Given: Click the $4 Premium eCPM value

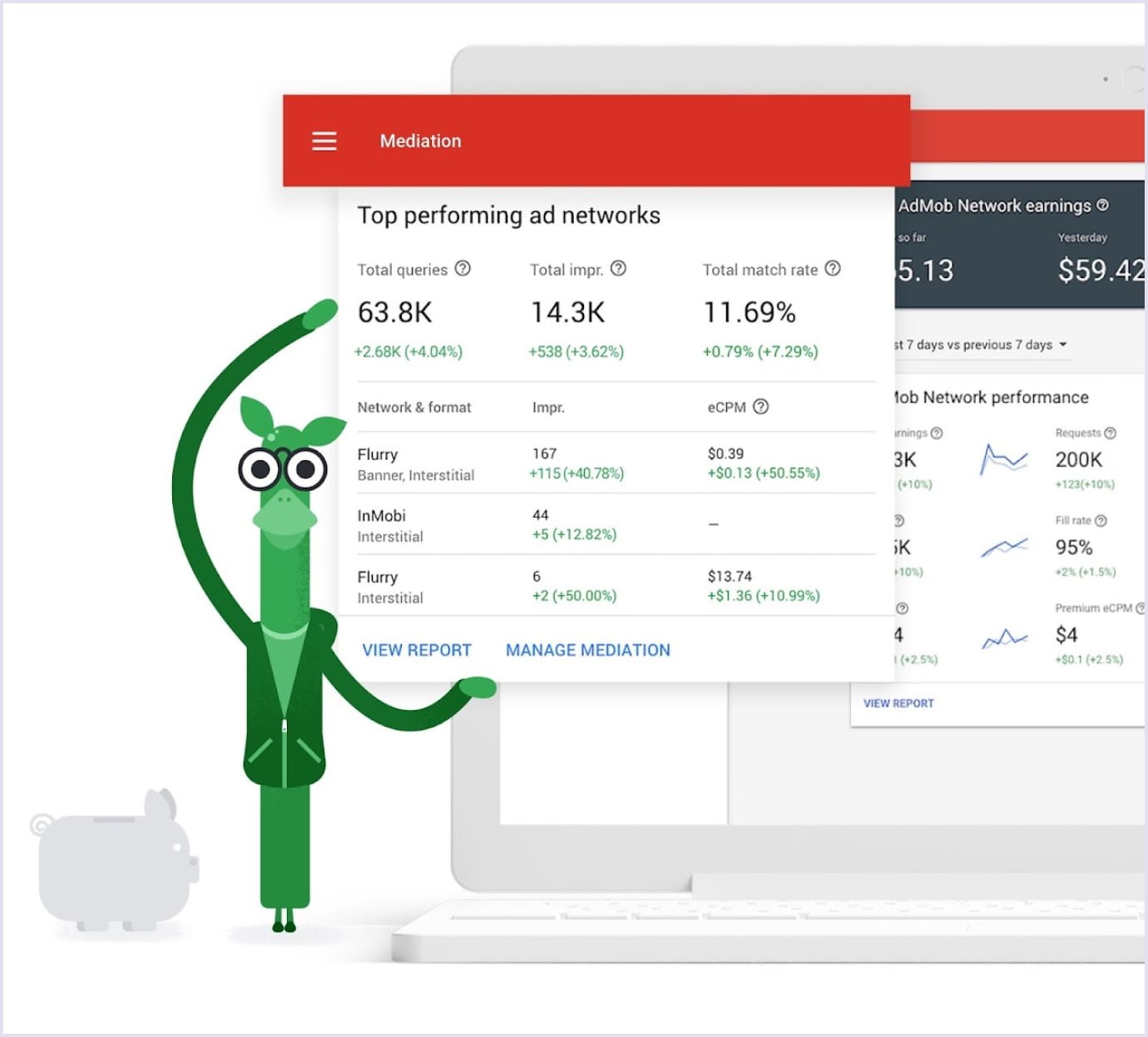Looking at the screenshot, I should coord(1066,635).
